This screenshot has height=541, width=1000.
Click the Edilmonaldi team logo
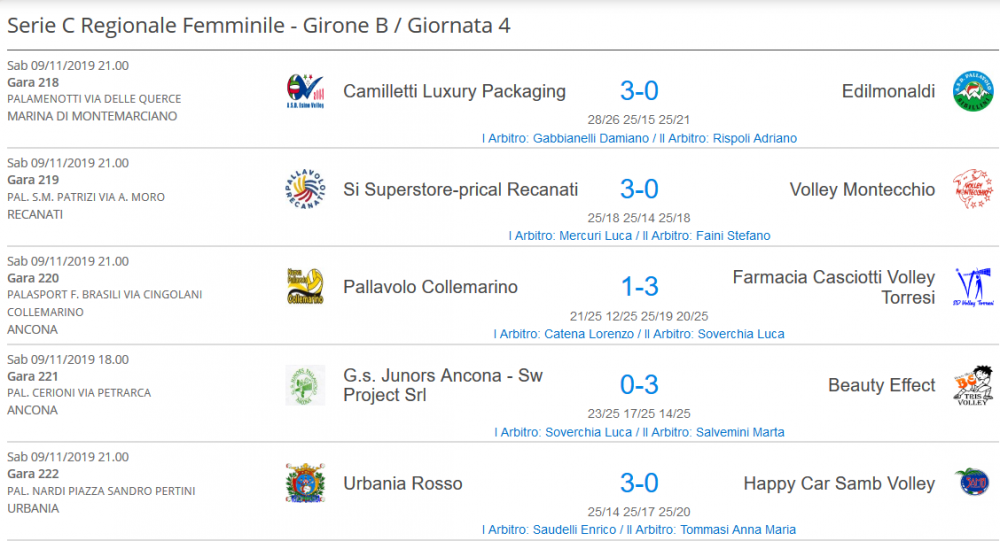(972, 91)
